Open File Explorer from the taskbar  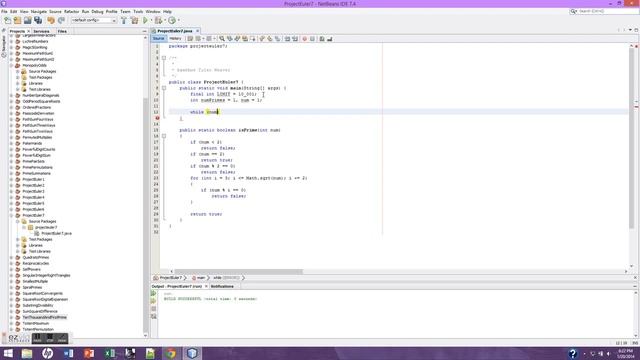pyautogui.click(x=27, y=353)
